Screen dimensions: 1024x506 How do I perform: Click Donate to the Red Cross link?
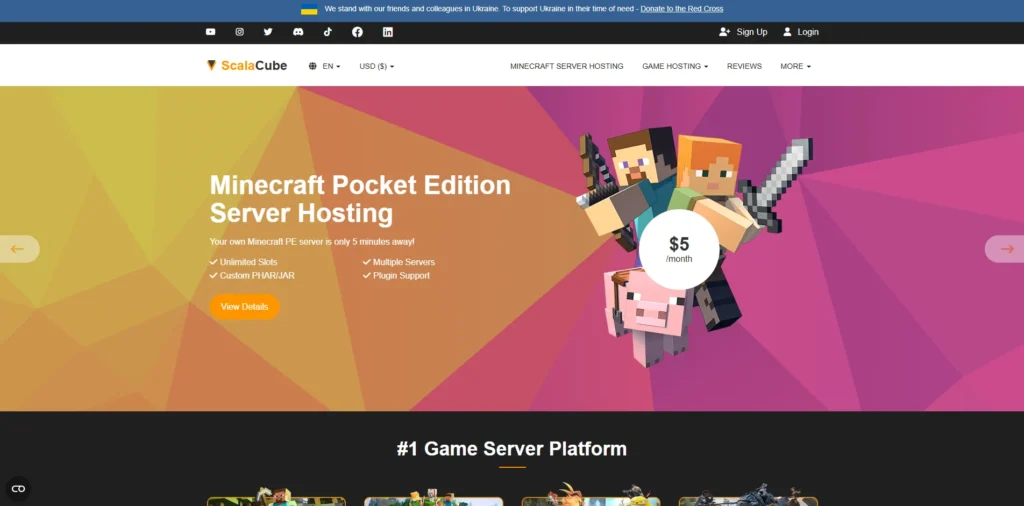click(x=682, y=9)
